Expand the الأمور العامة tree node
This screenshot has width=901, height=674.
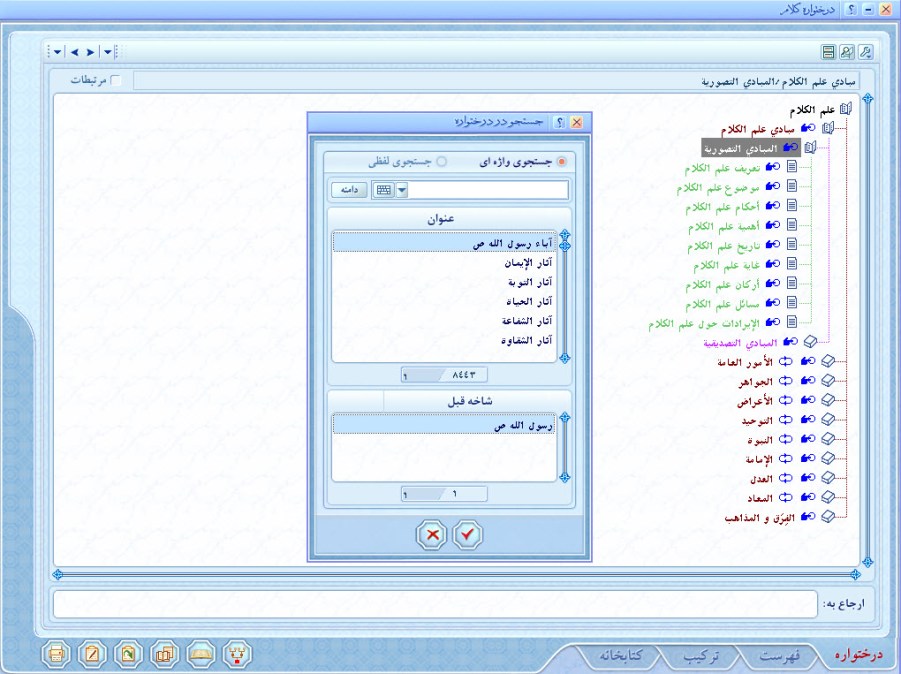tap(828, 362)
